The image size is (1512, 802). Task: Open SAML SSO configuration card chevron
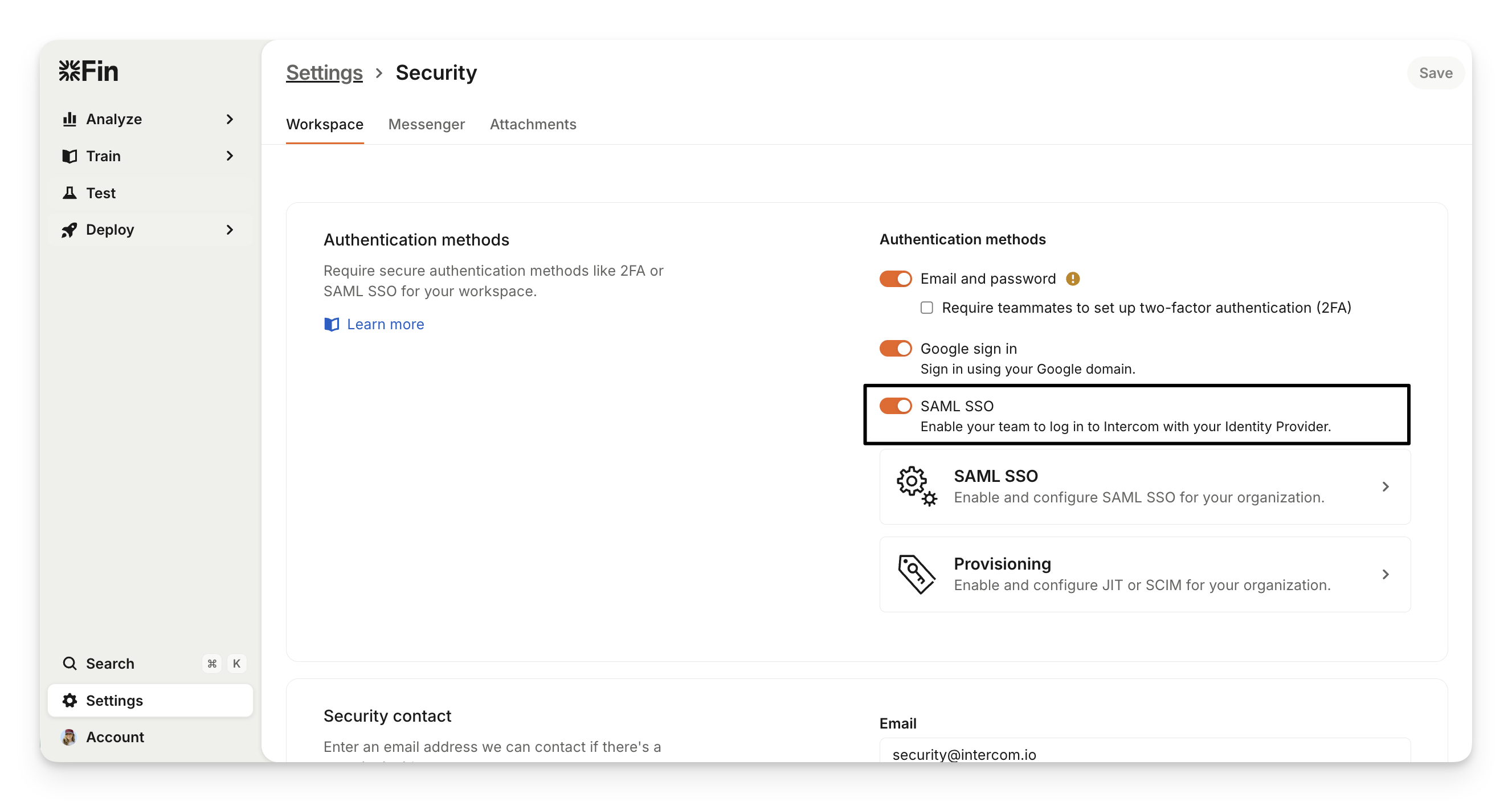1385,486
